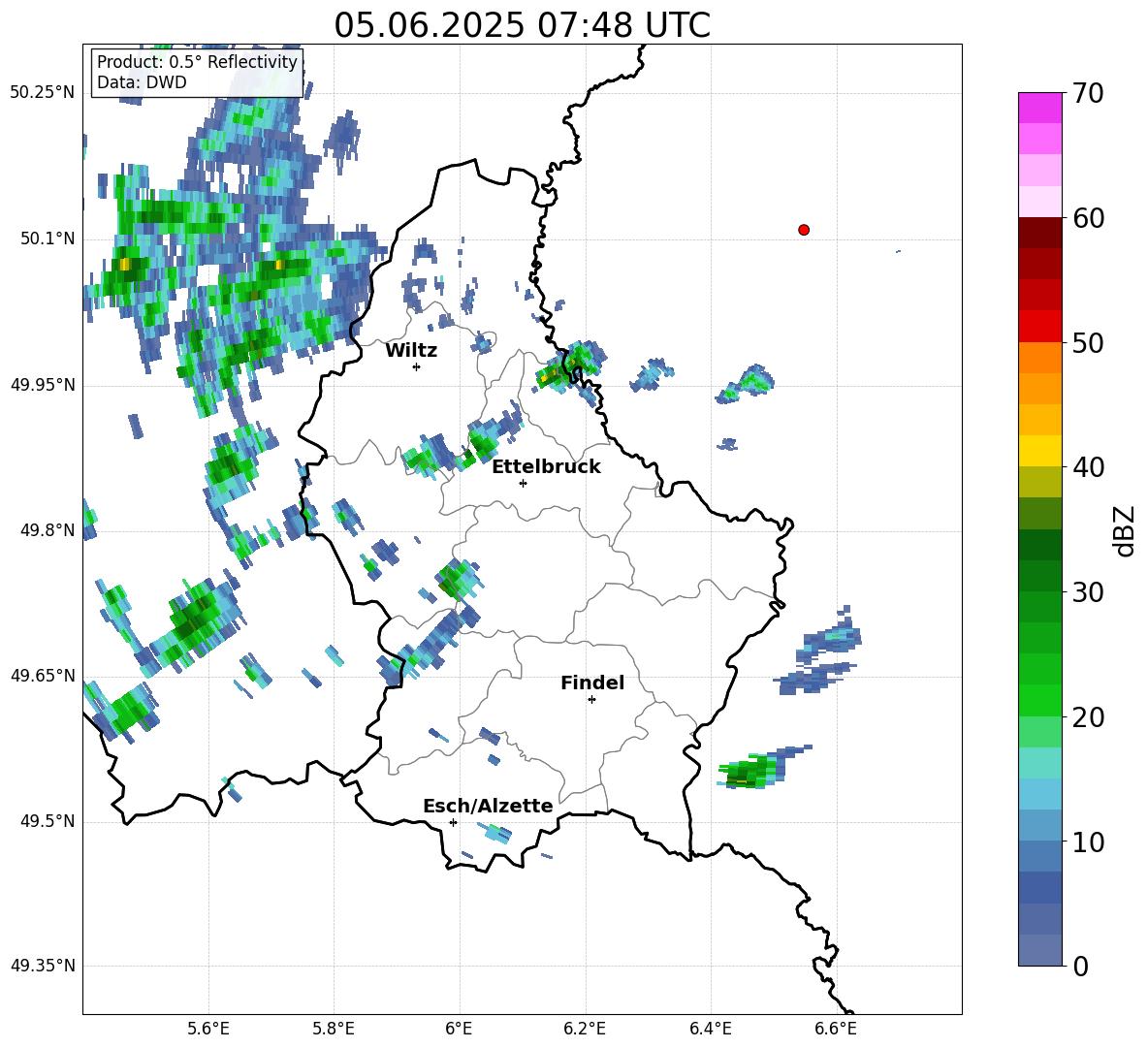Screen dimensions: 1148x1048
Task: Click the 49.95°N latitude label
Action: pos(43,385)
